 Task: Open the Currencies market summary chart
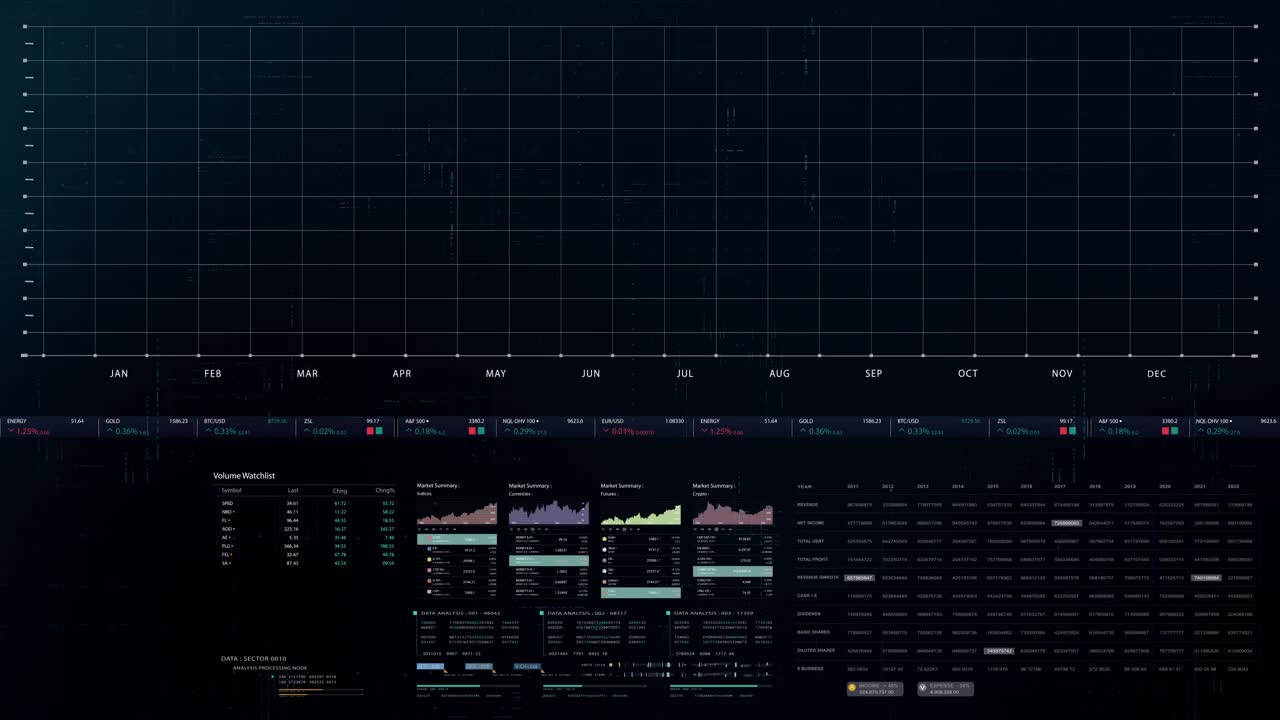pyautogui.click(x=549, y=514)
